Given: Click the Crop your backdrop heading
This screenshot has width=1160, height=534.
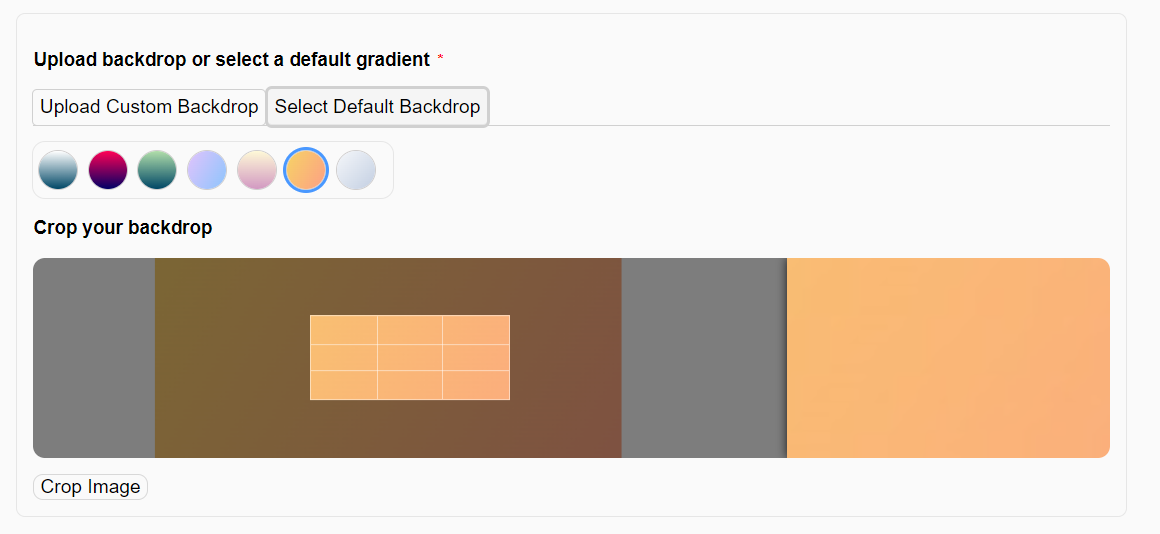Looking at the screenshot, I should [123, 228].
